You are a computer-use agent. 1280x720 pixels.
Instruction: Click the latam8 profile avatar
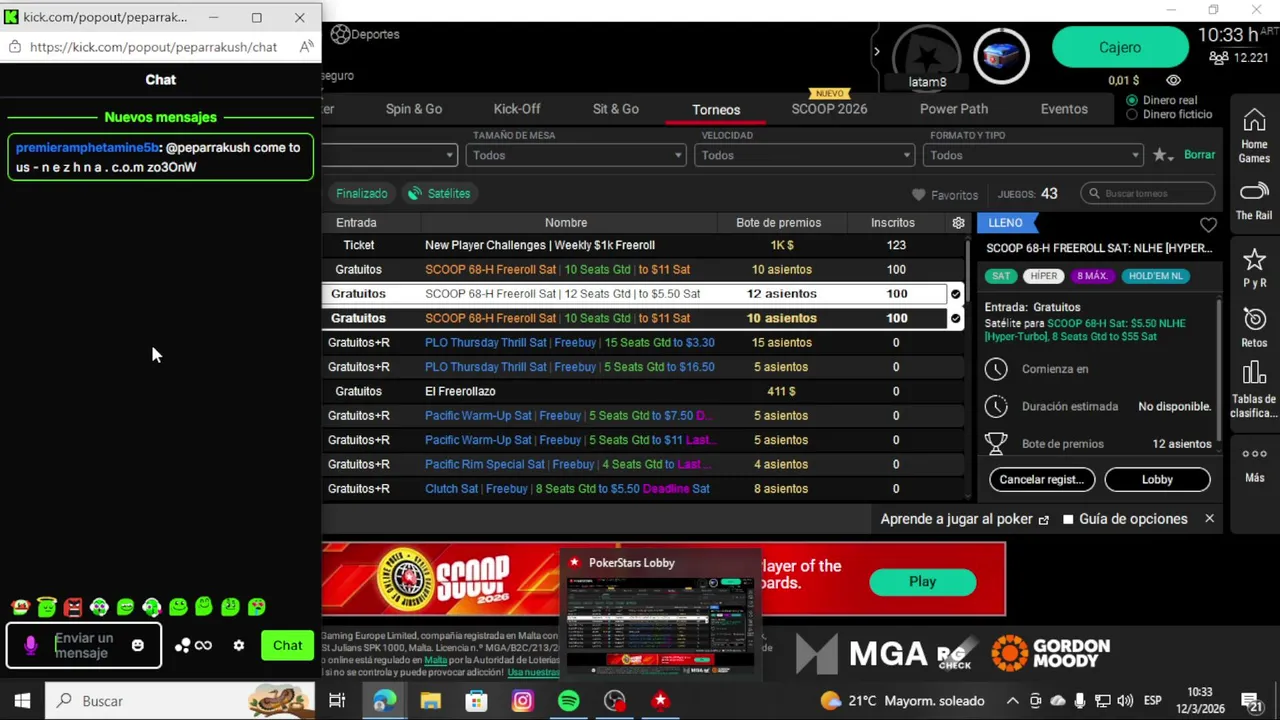[927, 58]
